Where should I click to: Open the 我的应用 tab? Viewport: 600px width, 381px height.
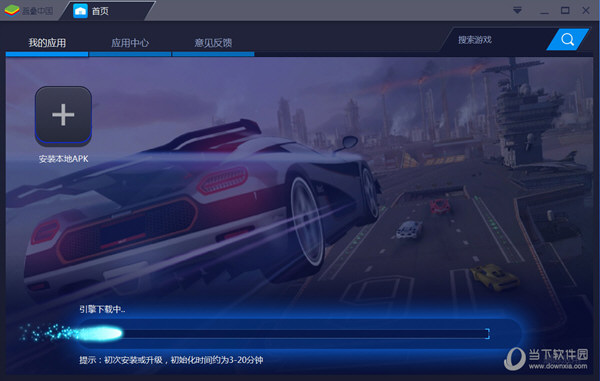(47, 43)
